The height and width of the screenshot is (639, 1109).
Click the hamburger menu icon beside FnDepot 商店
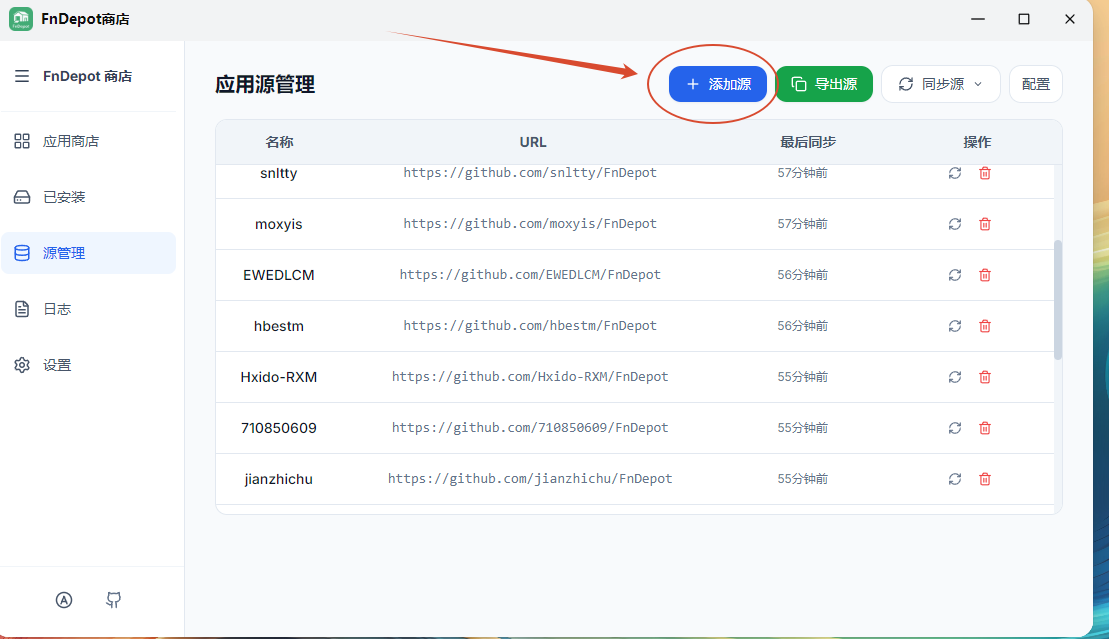22,76
